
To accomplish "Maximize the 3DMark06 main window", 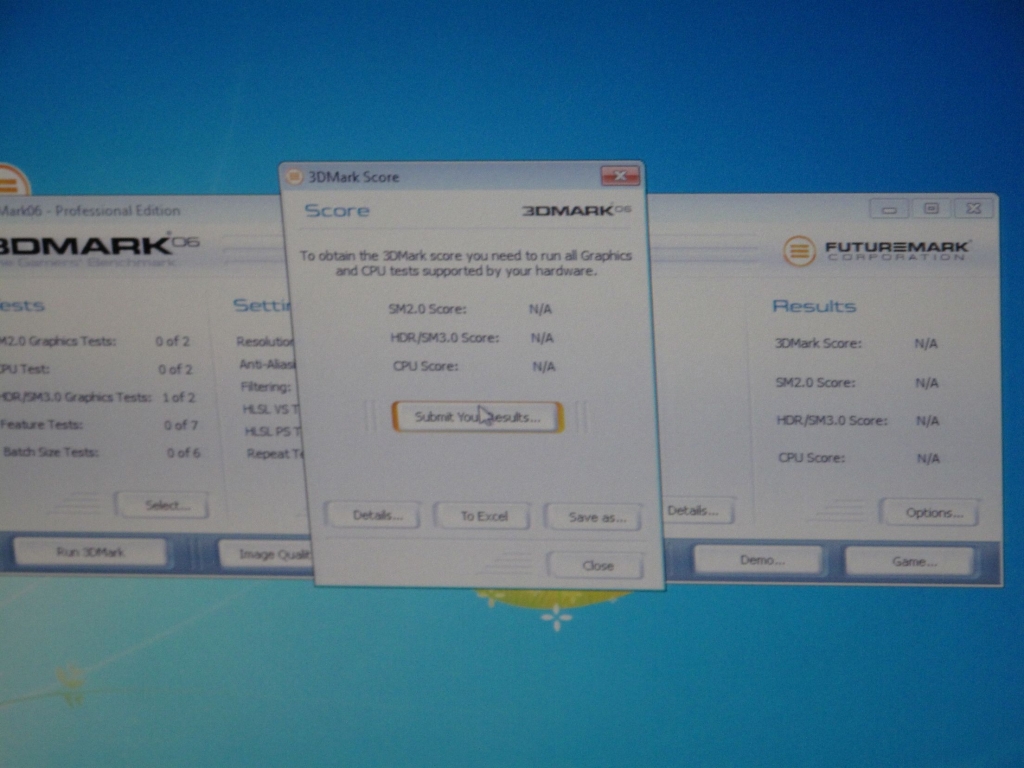I will pos(931,209).
